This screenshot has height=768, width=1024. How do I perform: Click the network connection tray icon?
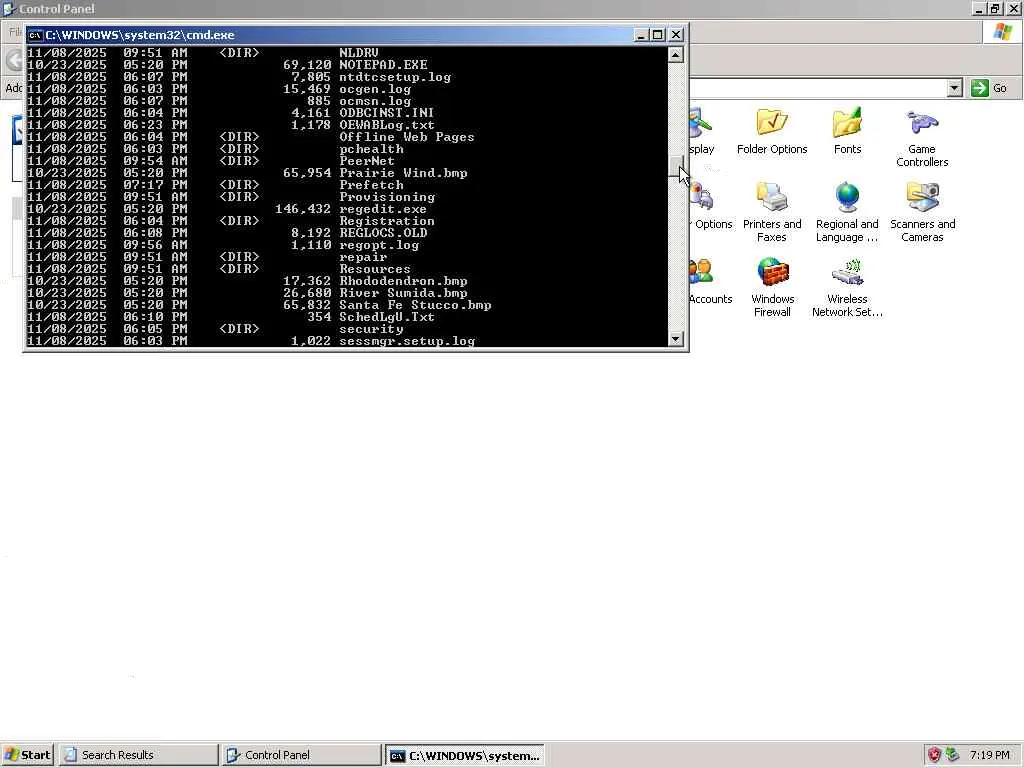(953, 755)
